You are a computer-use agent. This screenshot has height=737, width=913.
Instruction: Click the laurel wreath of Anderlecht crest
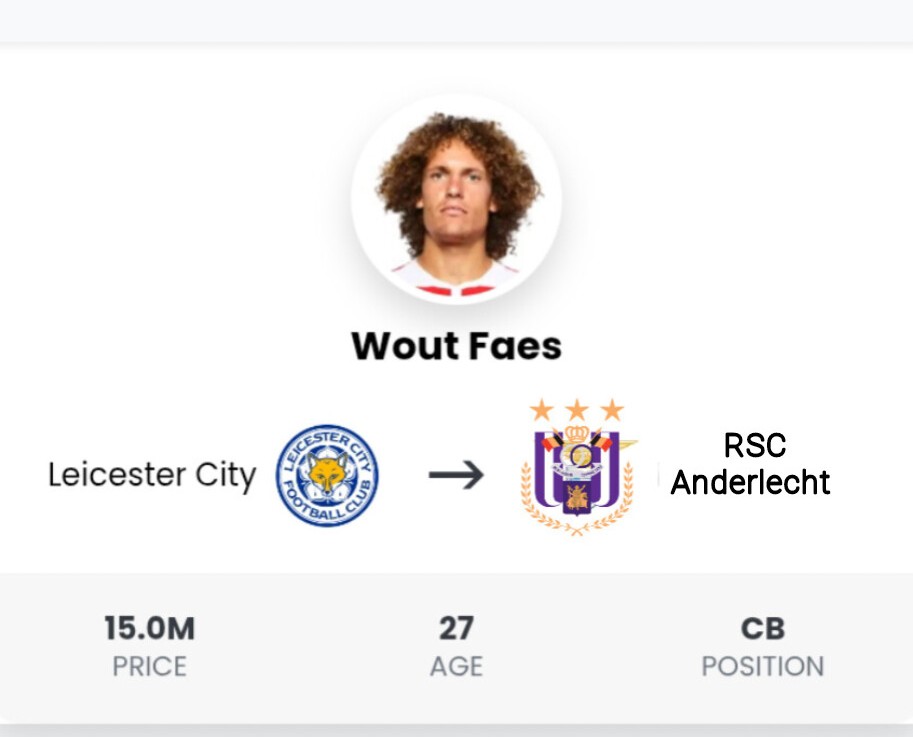click(x=576, y=501)
